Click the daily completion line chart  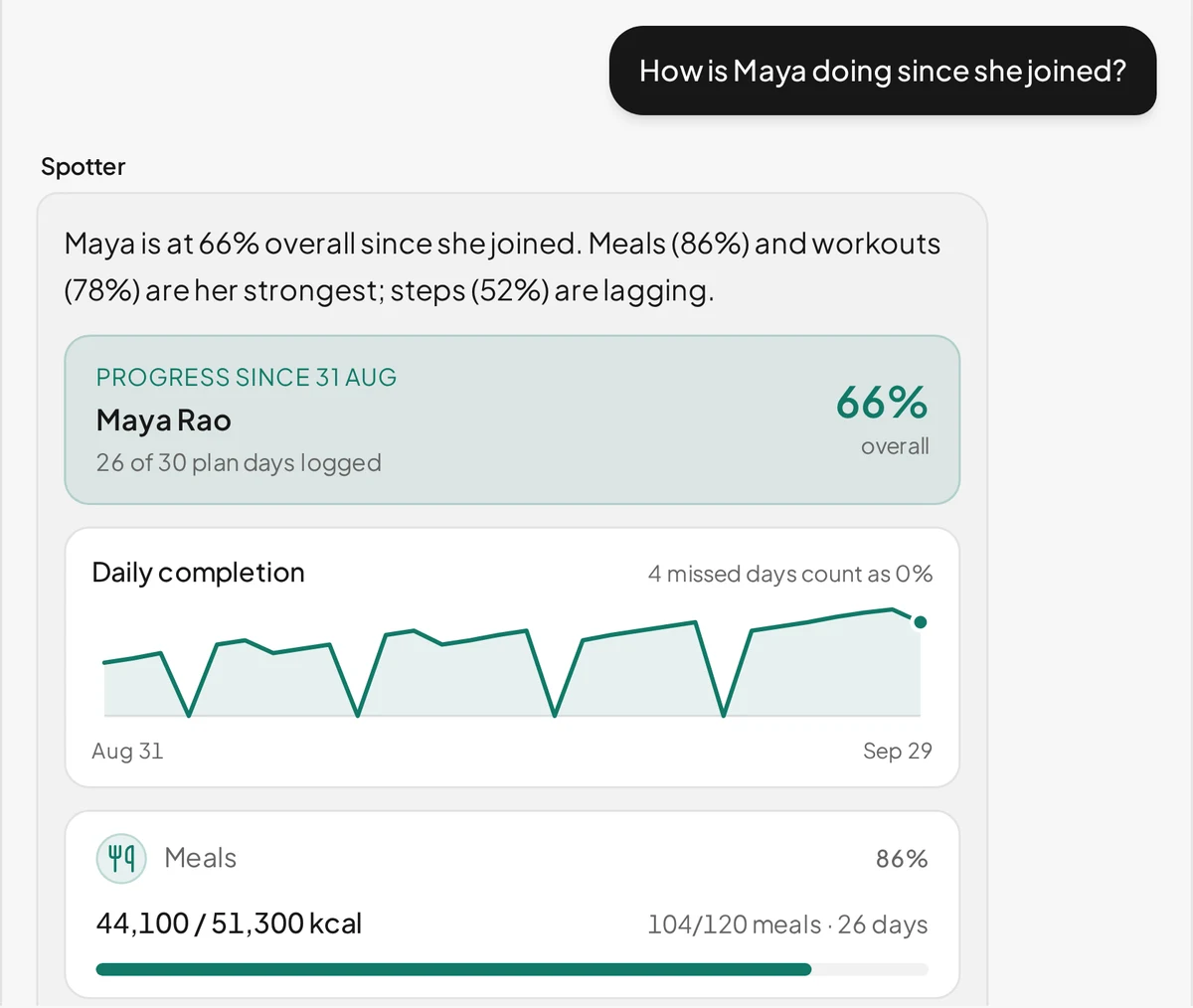tap(512, 662)
